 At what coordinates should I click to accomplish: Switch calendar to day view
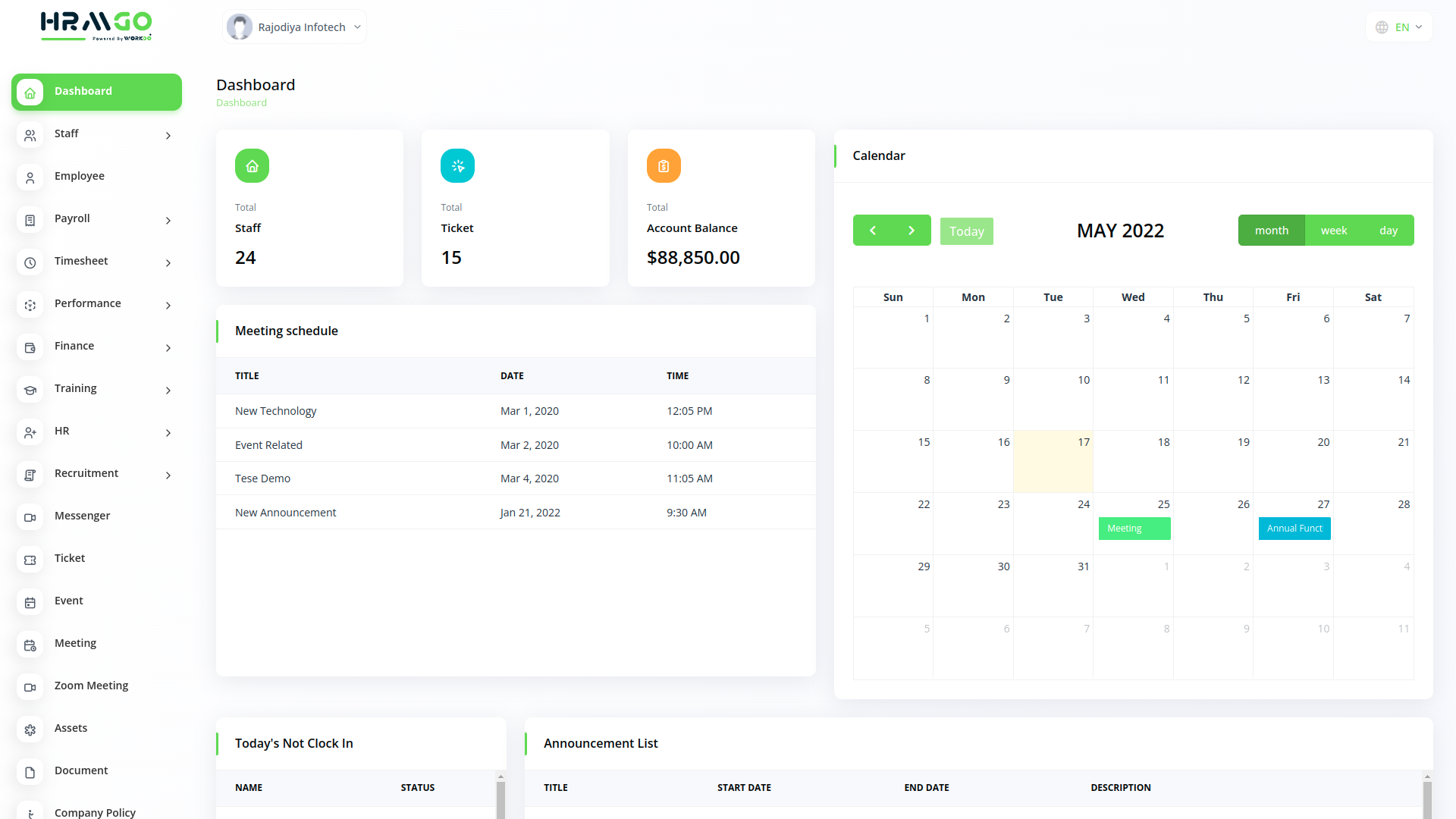(1388, 231)
